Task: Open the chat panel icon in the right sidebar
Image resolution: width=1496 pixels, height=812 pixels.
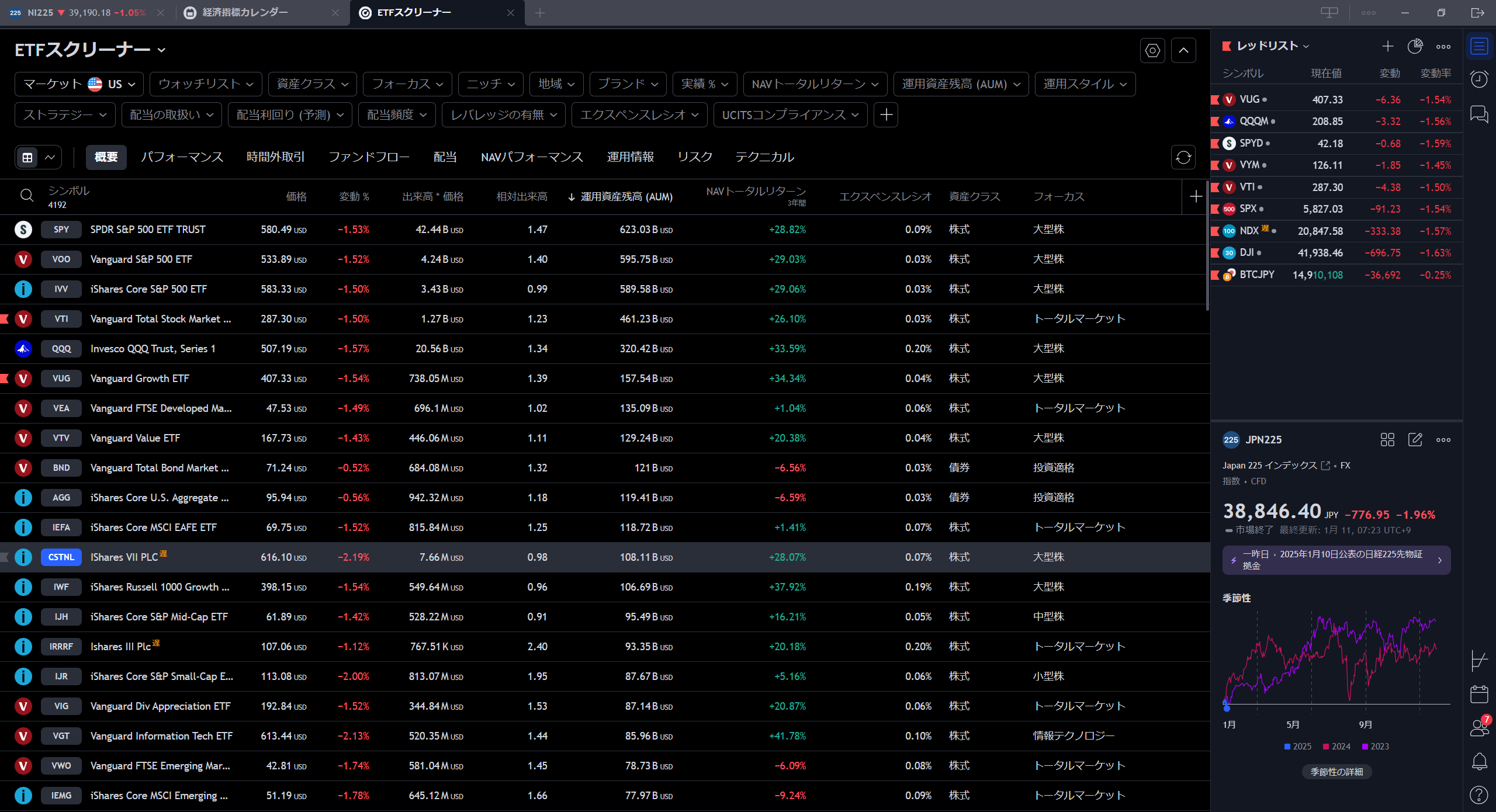Action: click(x=1480, y=114)
